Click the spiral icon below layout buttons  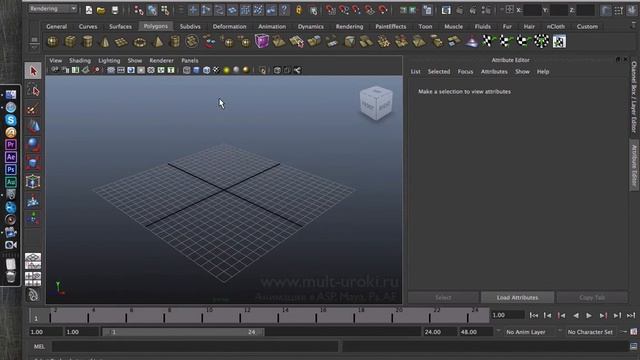33,295
